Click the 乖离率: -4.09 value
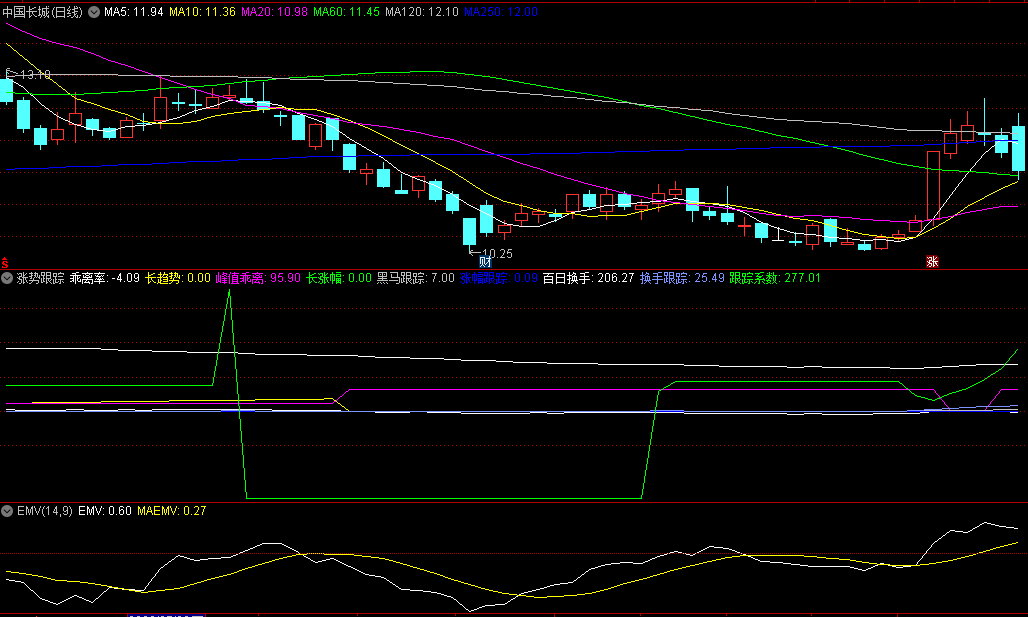This screenshot has width=1028, height=617. [105, 278]
